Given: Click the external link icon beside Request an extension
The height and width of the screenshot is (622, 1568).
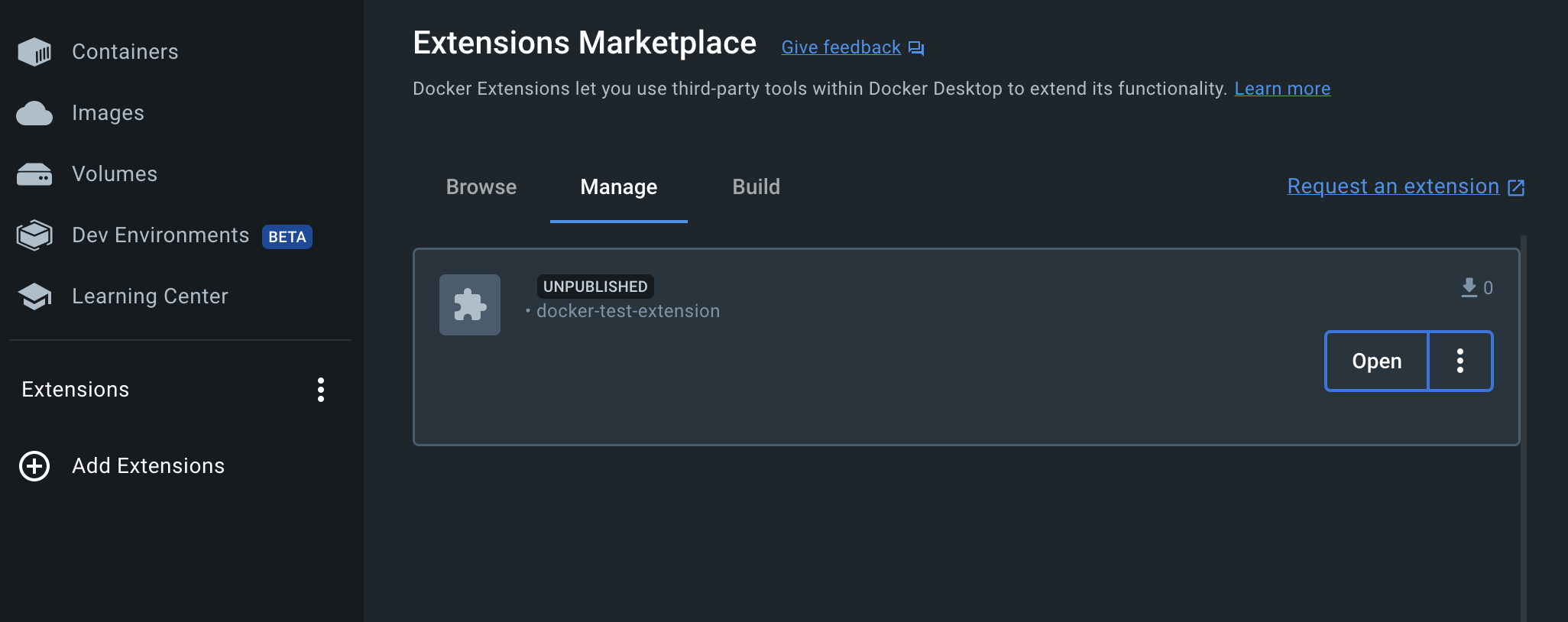Looking at the screenshot, I should coord(1516,187).
